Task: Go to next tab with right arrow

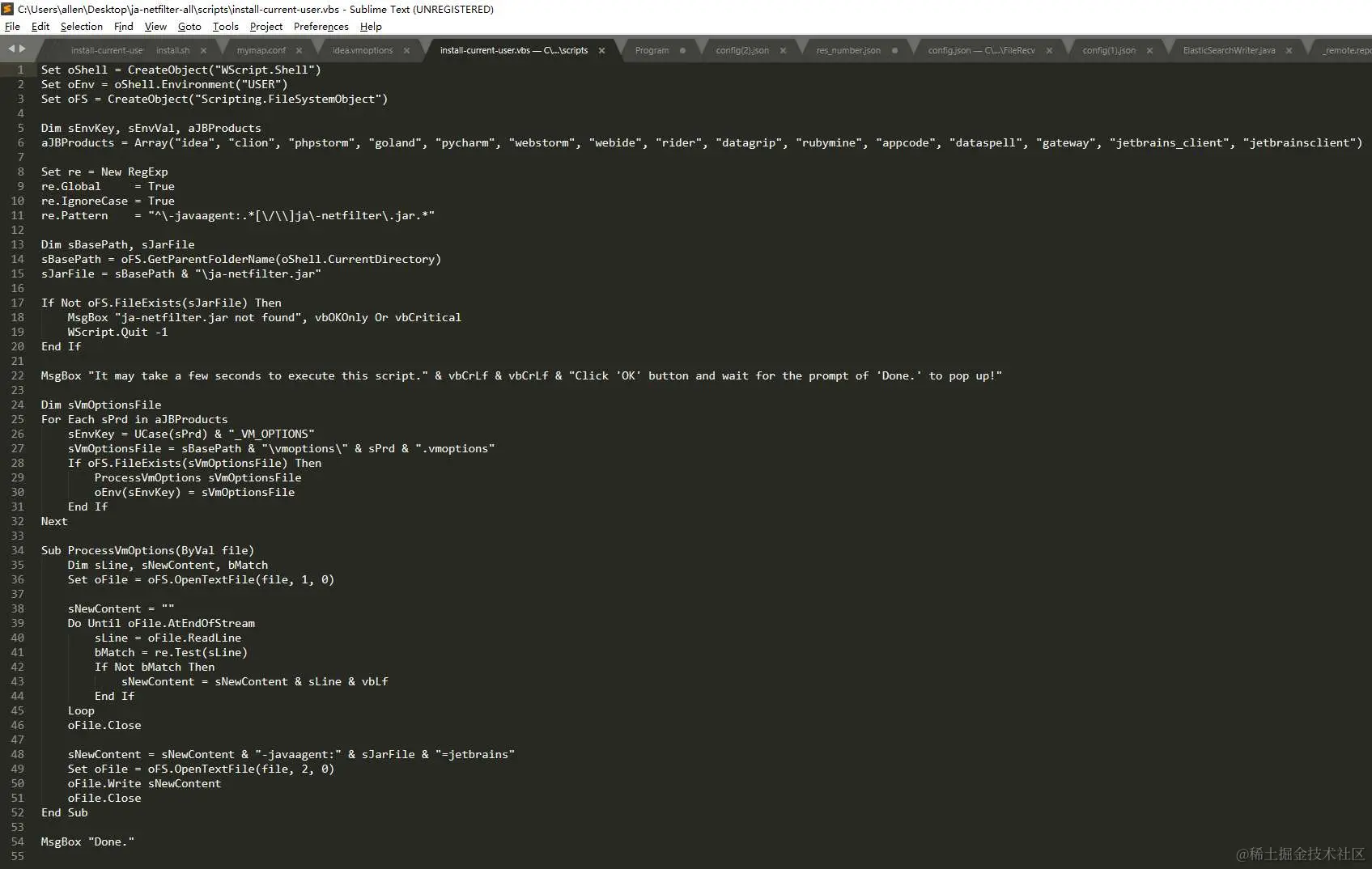Action: tap(23, 49)
